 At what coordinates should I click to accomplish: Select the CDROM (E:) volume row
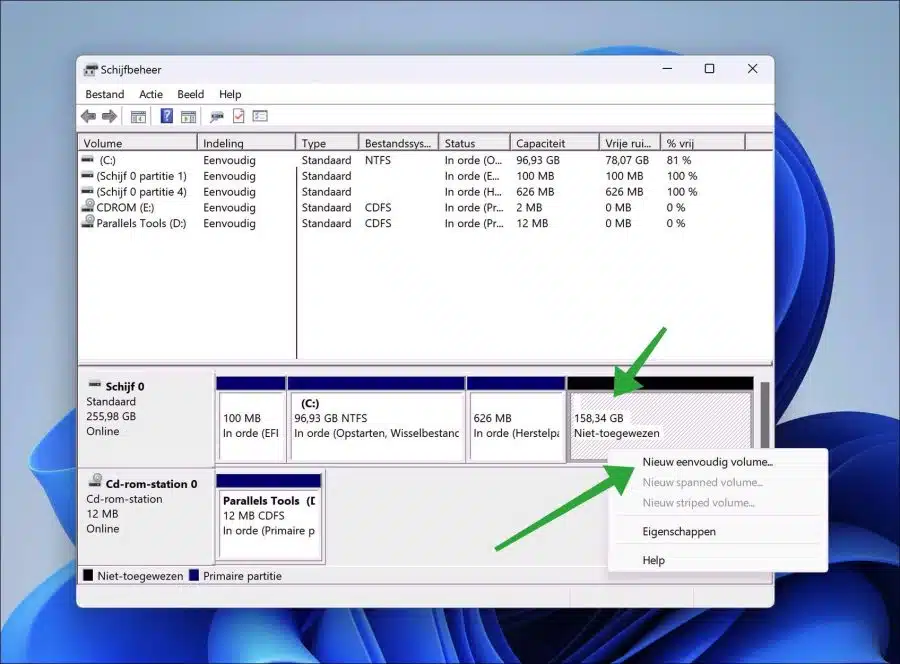click(425, 208)
